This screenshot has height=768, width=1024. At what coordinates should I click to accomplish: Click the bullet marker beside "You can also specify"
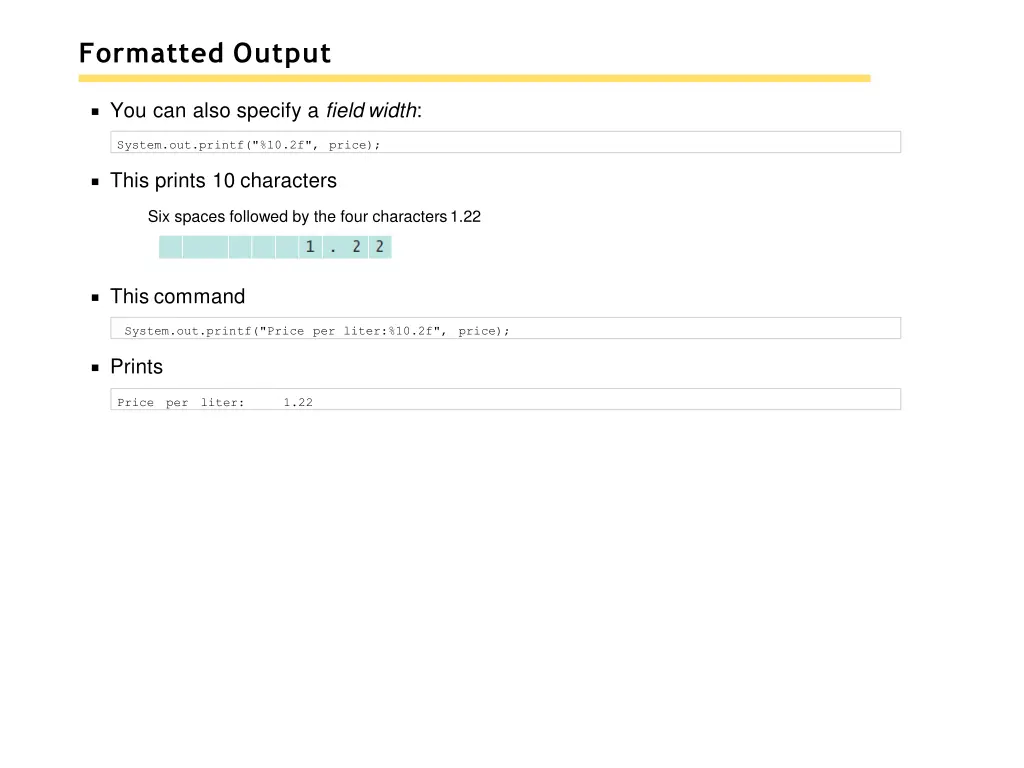(x=95, y=111)
